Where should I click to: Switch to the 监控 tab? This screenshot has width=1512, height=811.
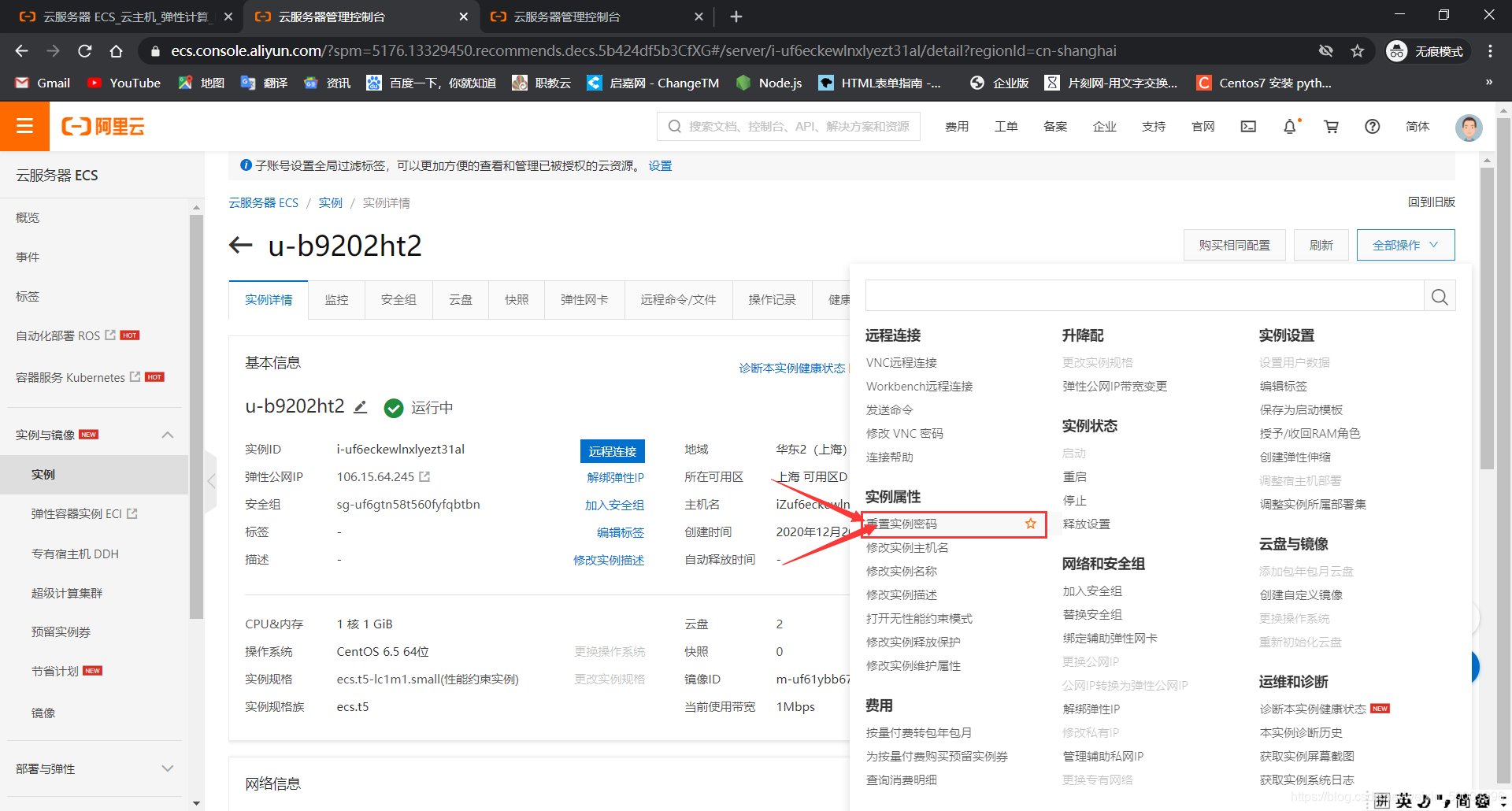click(x=336, y=299)
